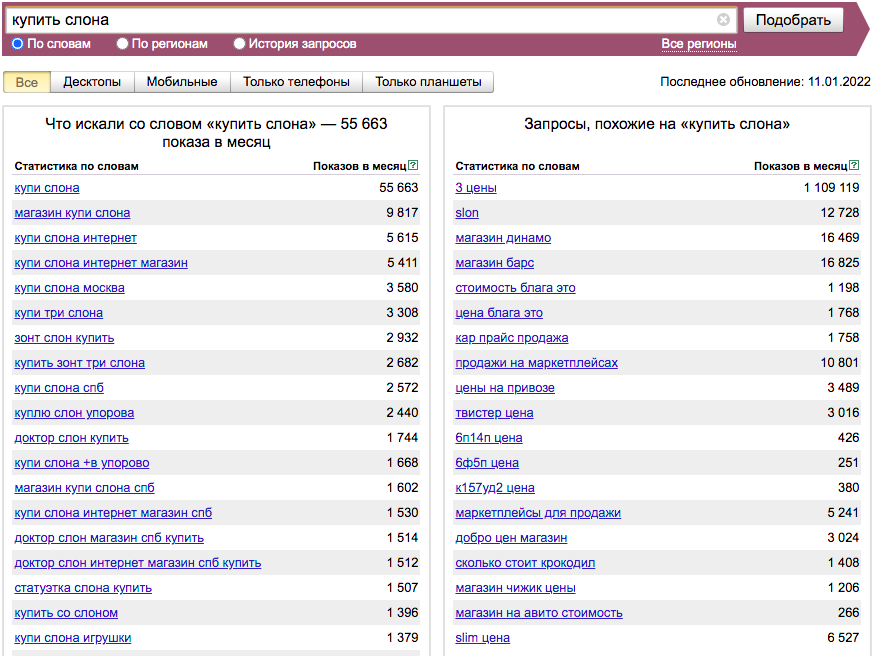Switch to the 'Десктопы' tab
Viewport: 873px width, 656px height.
click(x=92, y=82)
